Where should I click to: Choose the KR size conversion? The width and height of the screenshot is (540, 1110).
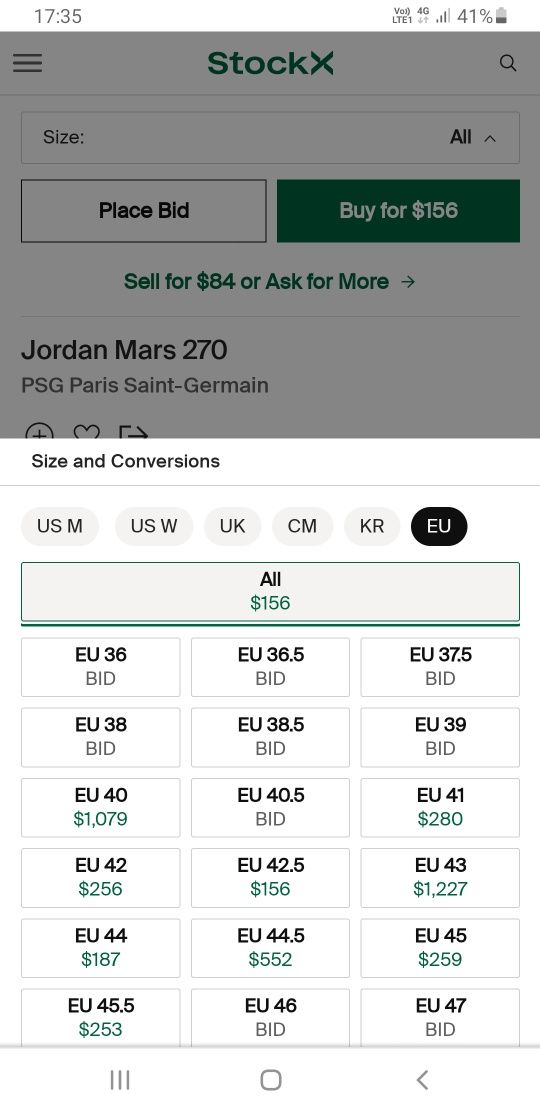[x=372, y=526]
